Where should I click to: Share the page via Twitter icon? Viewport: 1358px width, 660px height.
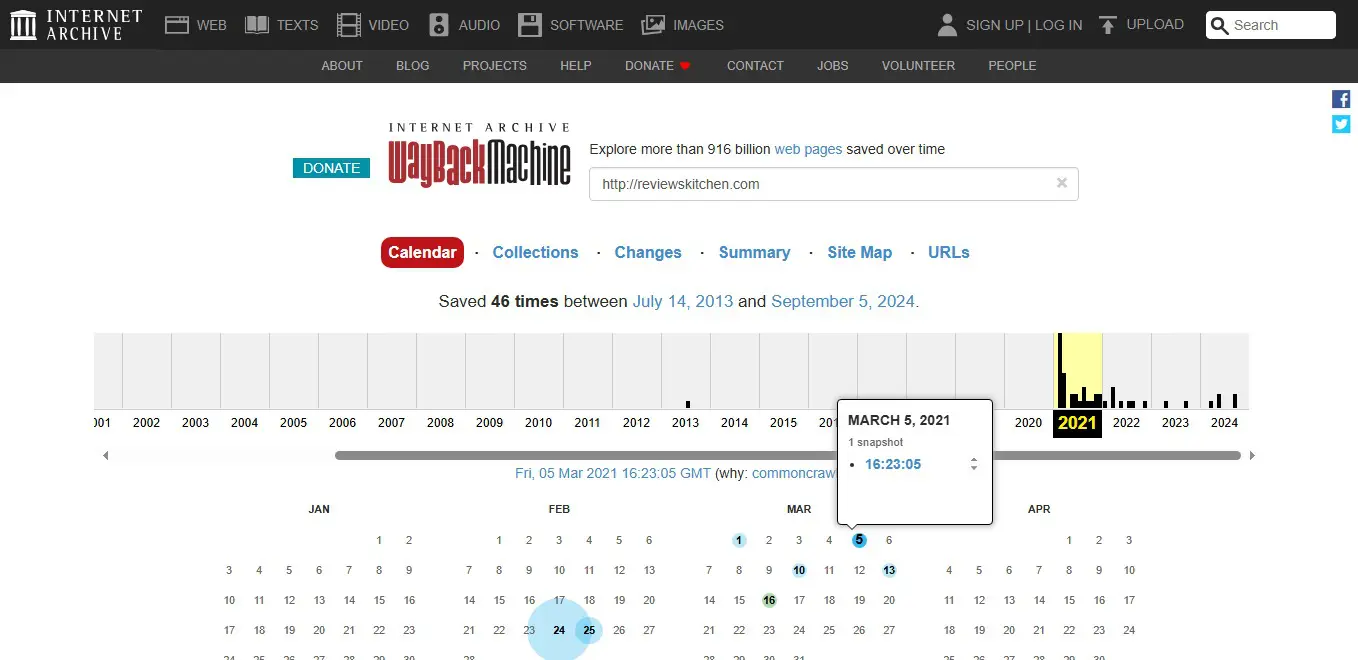pos(1341,124)
